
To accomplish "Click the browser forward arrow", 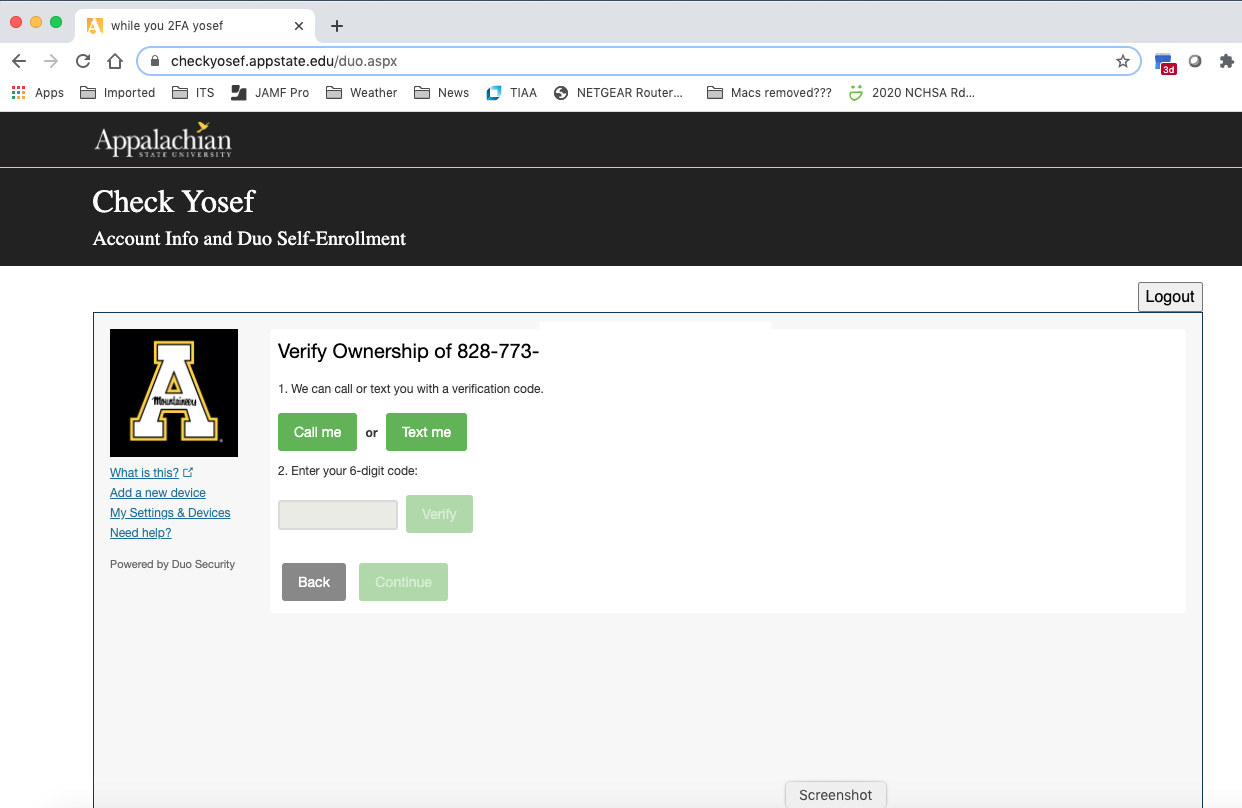I will point(51,61).
